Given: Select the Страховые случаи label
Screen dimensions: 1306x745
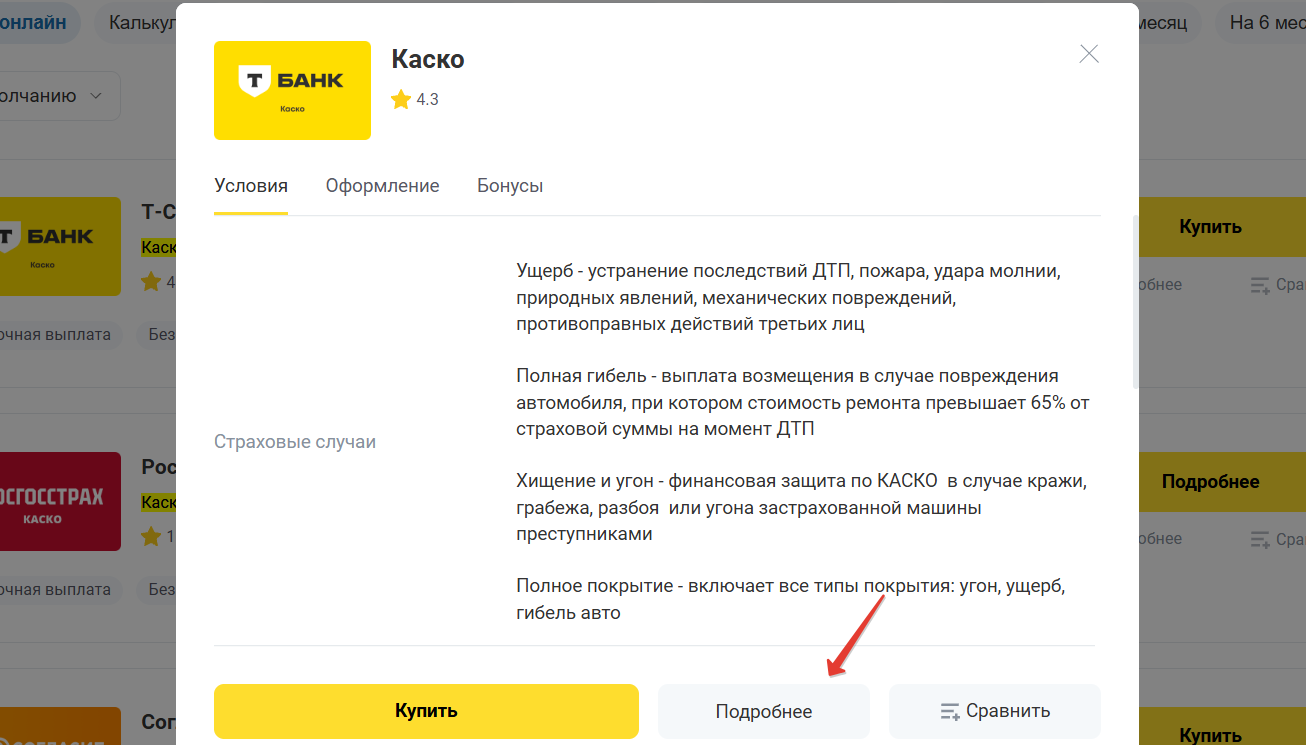Looking at the screenshot, I should [x=295, y=441].
